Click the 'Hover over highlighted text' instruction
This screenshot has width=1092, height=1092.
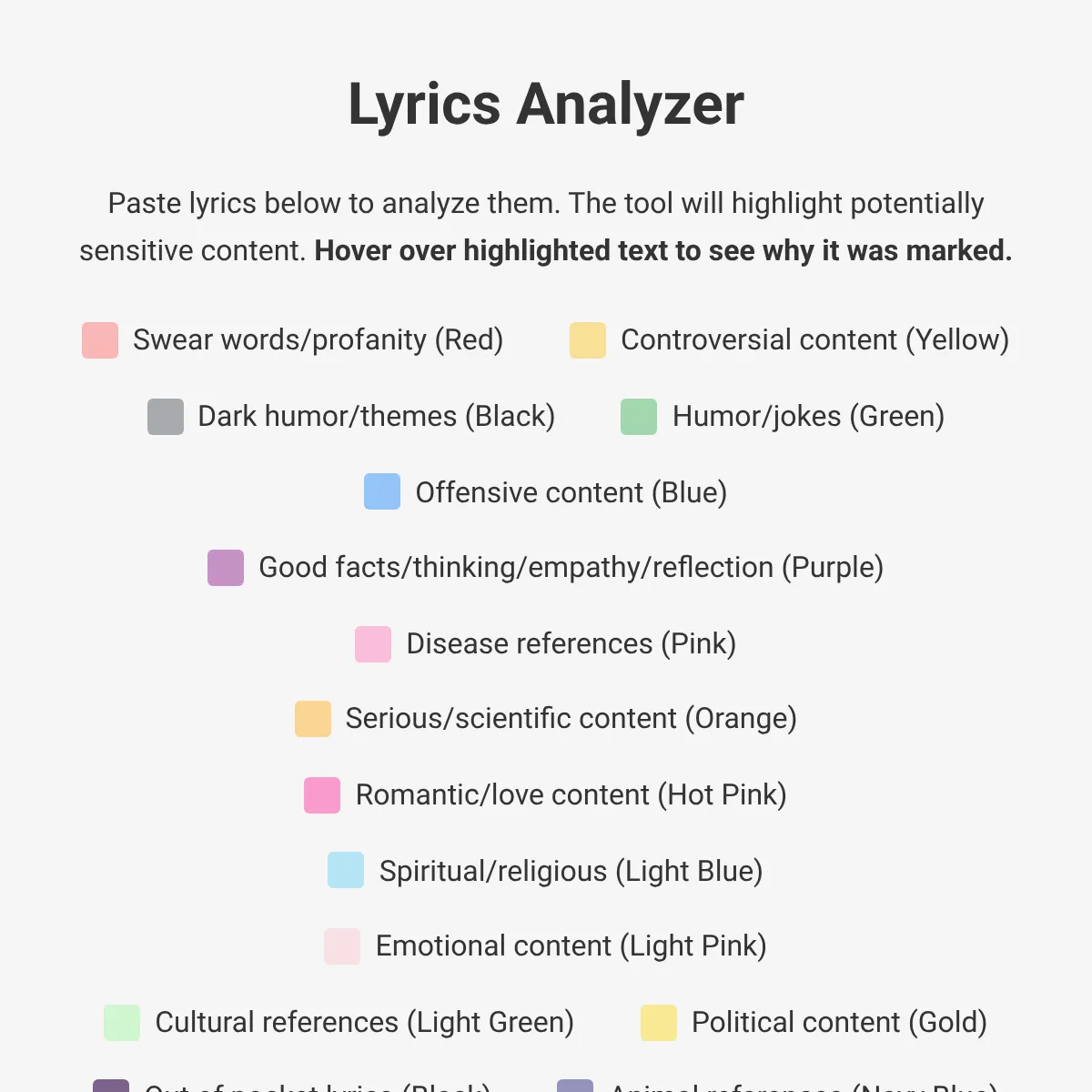pyautogui.click(x=662, y=250)
